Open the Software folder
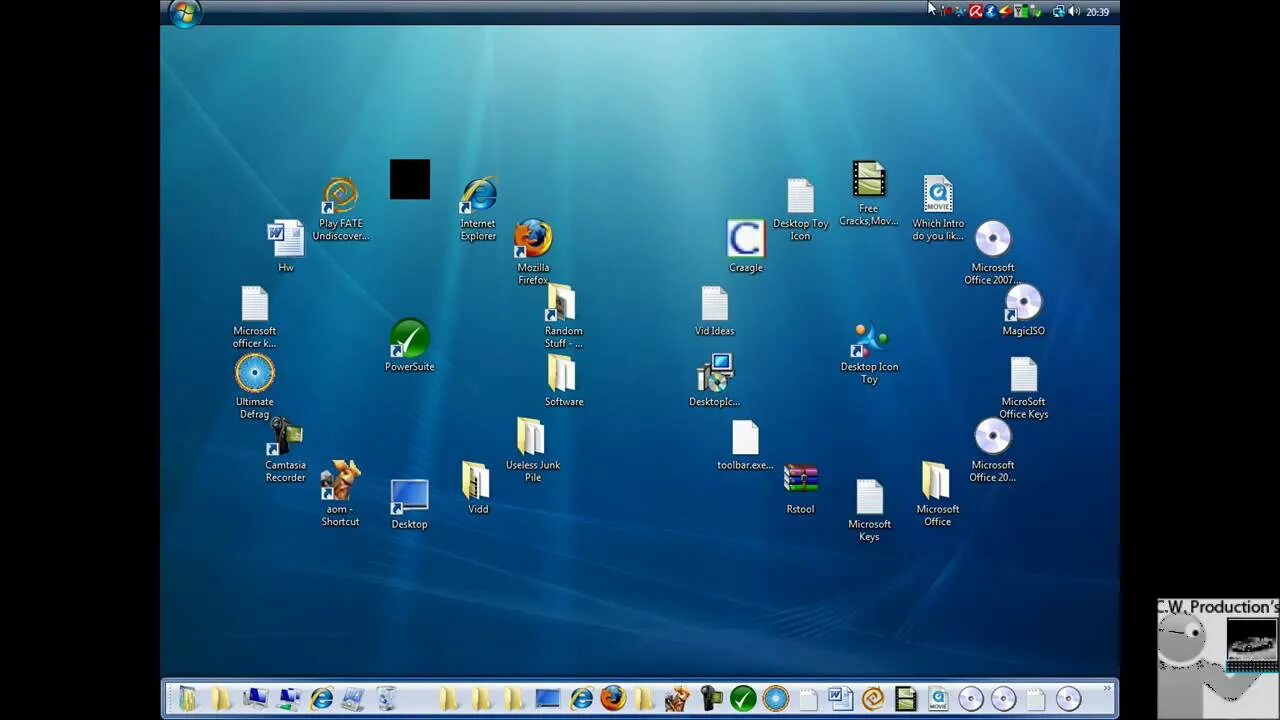Image resolution: width=1280 pixels, height=720 pixels. pyautogui.click(x=564, y=381)
